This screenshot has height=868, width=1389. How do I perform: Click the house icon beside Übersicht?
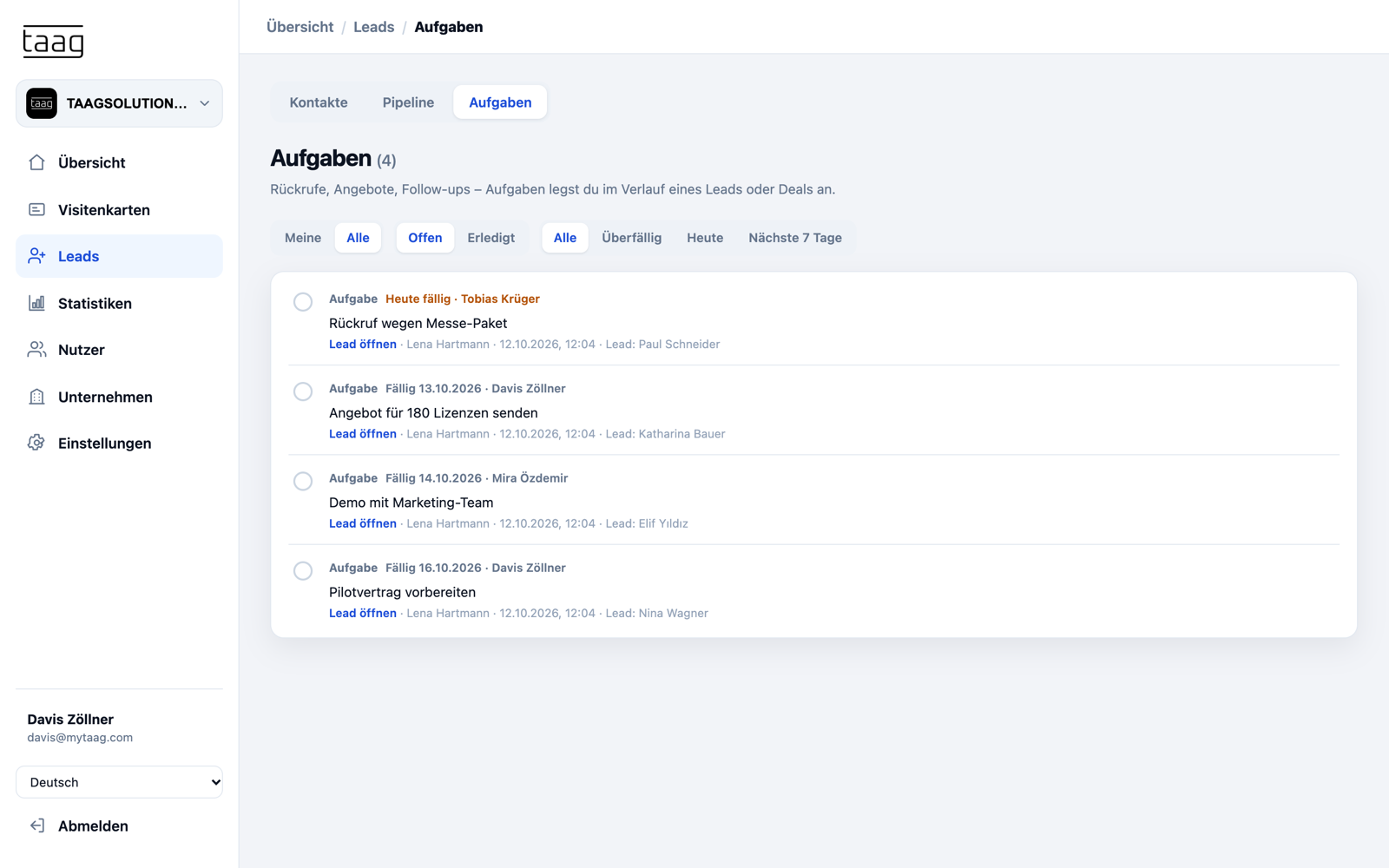click(36, 162)
